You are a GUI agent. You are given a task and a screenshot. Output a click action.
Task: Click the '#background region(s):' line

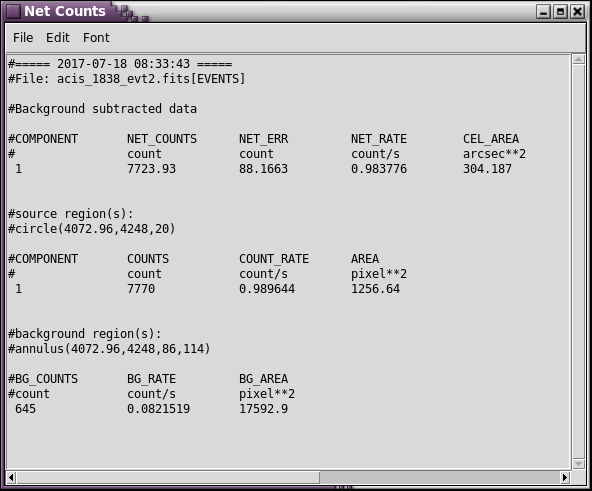pyautogui.click(x=85, y=334)
